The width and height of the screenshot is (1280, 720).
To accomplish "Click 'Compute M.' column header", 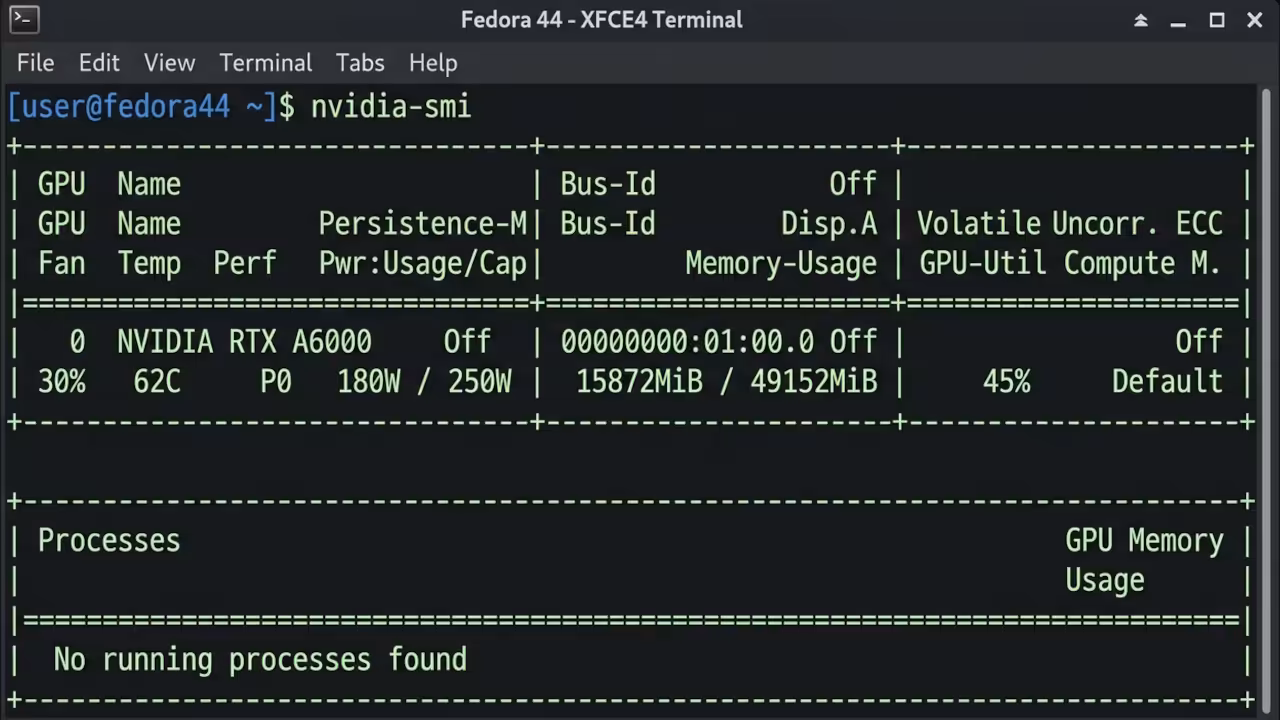I will (1142, 264).
